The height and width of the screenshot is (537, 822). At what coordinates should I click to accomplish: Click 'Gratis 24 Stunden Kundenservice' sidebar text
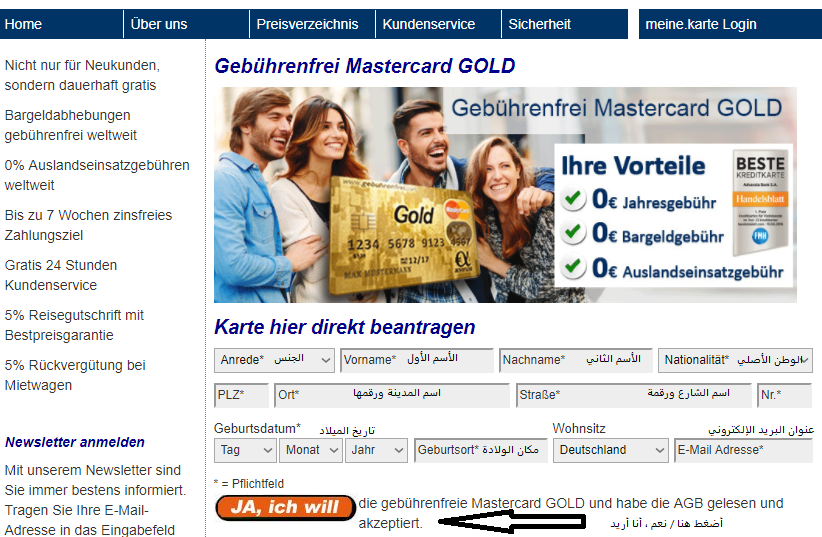pyautogui.click(x=61, y=275)
